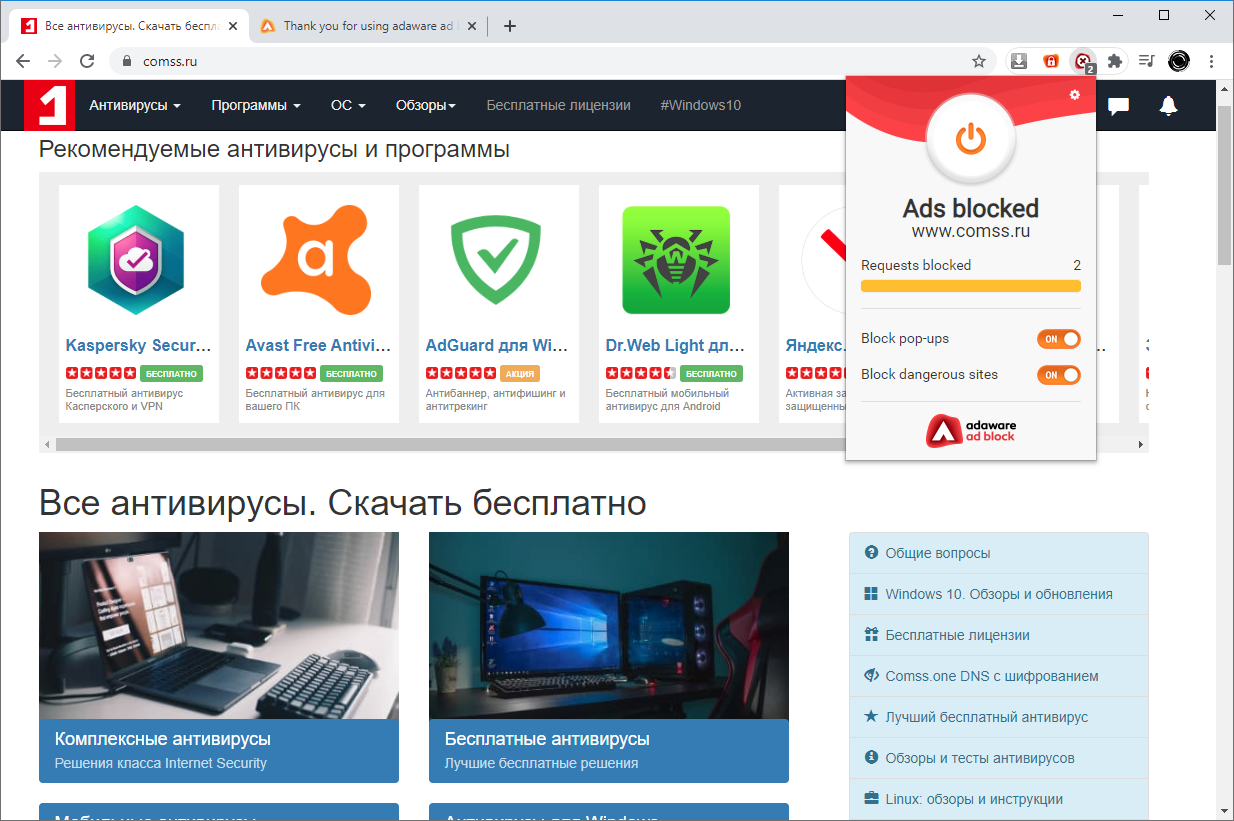
Task: Click the page vertical scrollbar thumb
Action: coord(1224,183)
